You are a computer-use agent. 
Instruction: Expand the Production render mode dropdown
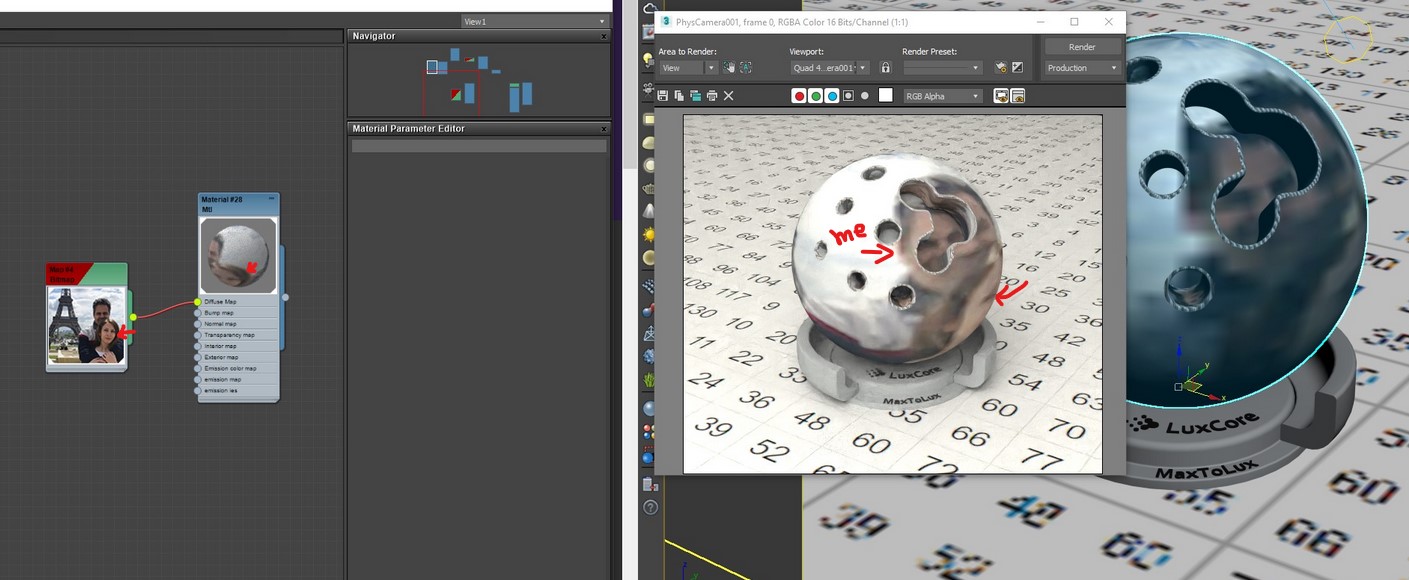click(1082, 68)
